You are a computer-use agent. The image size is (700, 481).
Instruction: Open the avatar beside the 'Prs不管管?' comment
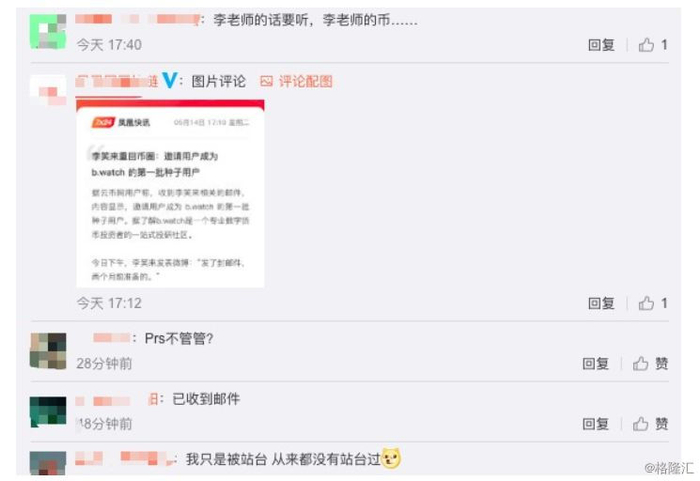click(48, 351)
